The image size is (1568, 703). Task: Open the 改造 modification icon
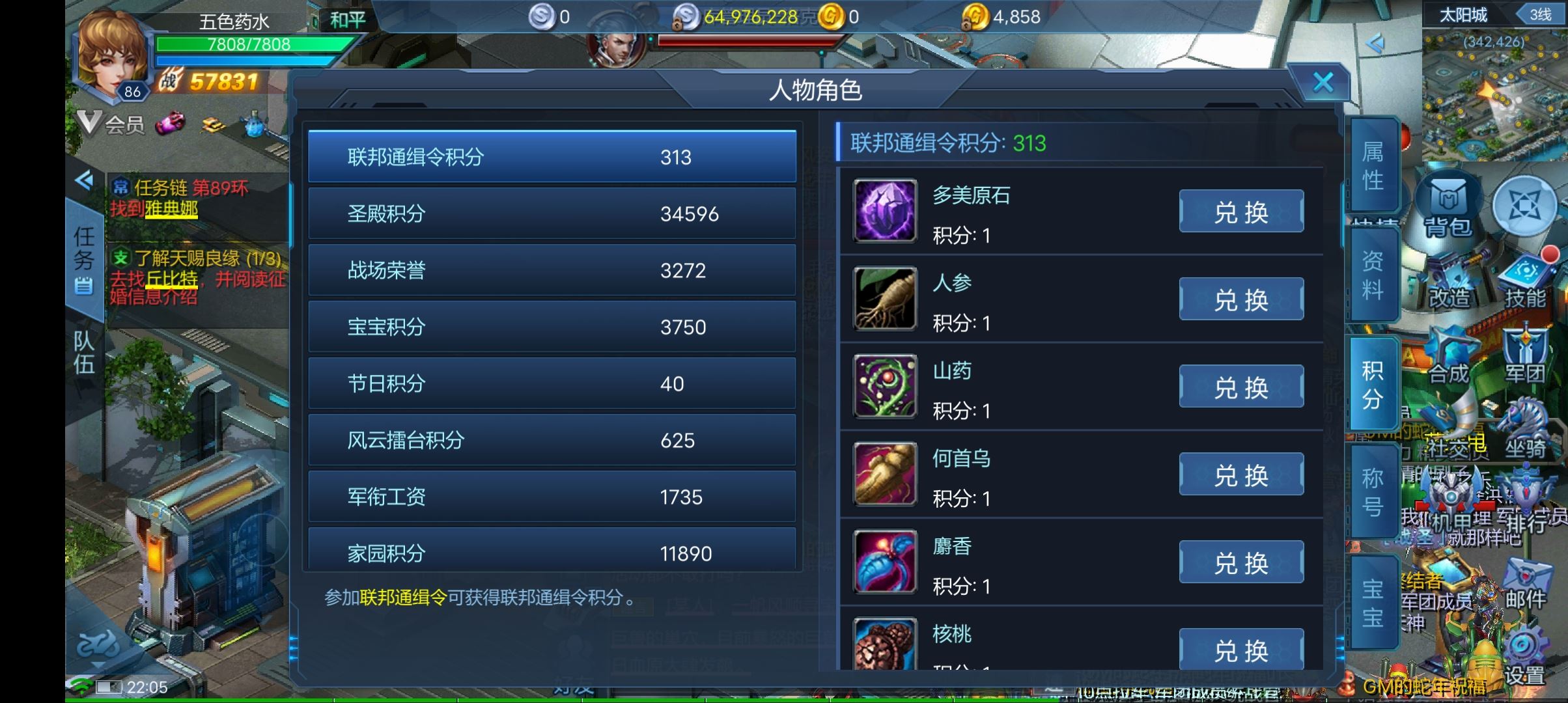coord(1449,281)
